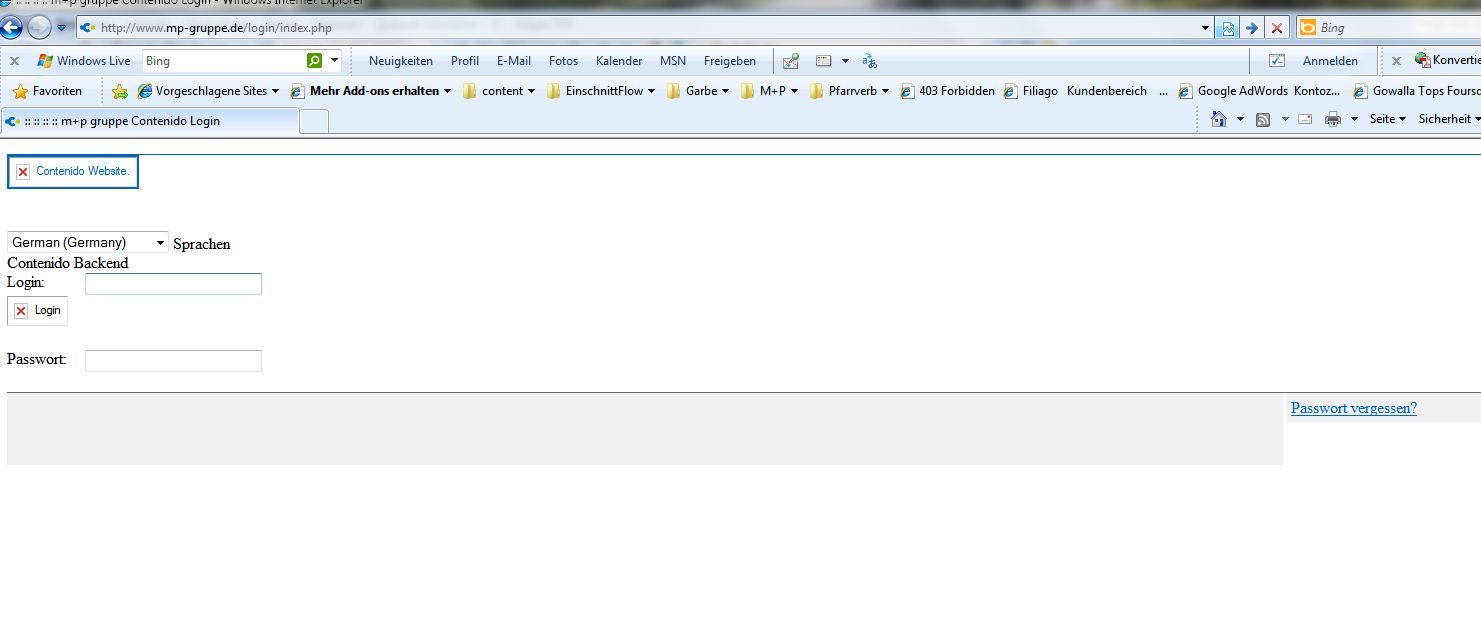Click the Home icon in command bar
Screen dimensions: 1481x621
click(1218, 119)
